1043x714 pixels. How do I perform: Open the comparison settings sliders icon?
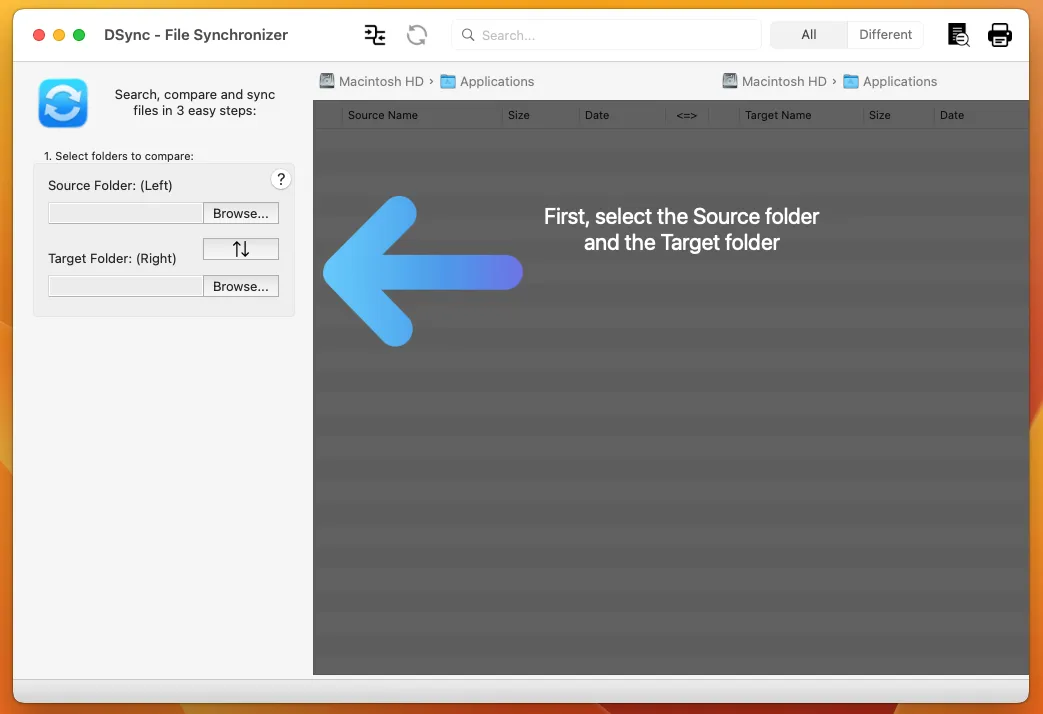click(x=375, y=35)
